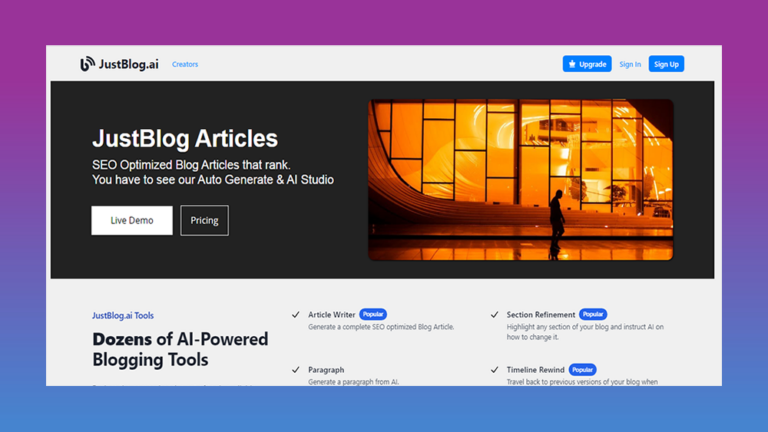768x432 pixels.
Task: Click 'Highlight any section of your blog' description
Action: [x=585, y=332]
